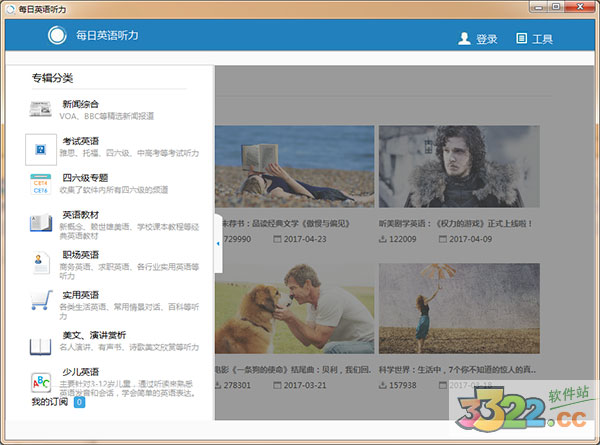Click the 新闻综合 newspaper icon
Viewport: 600px width, 445px height.
coord(40,109)
